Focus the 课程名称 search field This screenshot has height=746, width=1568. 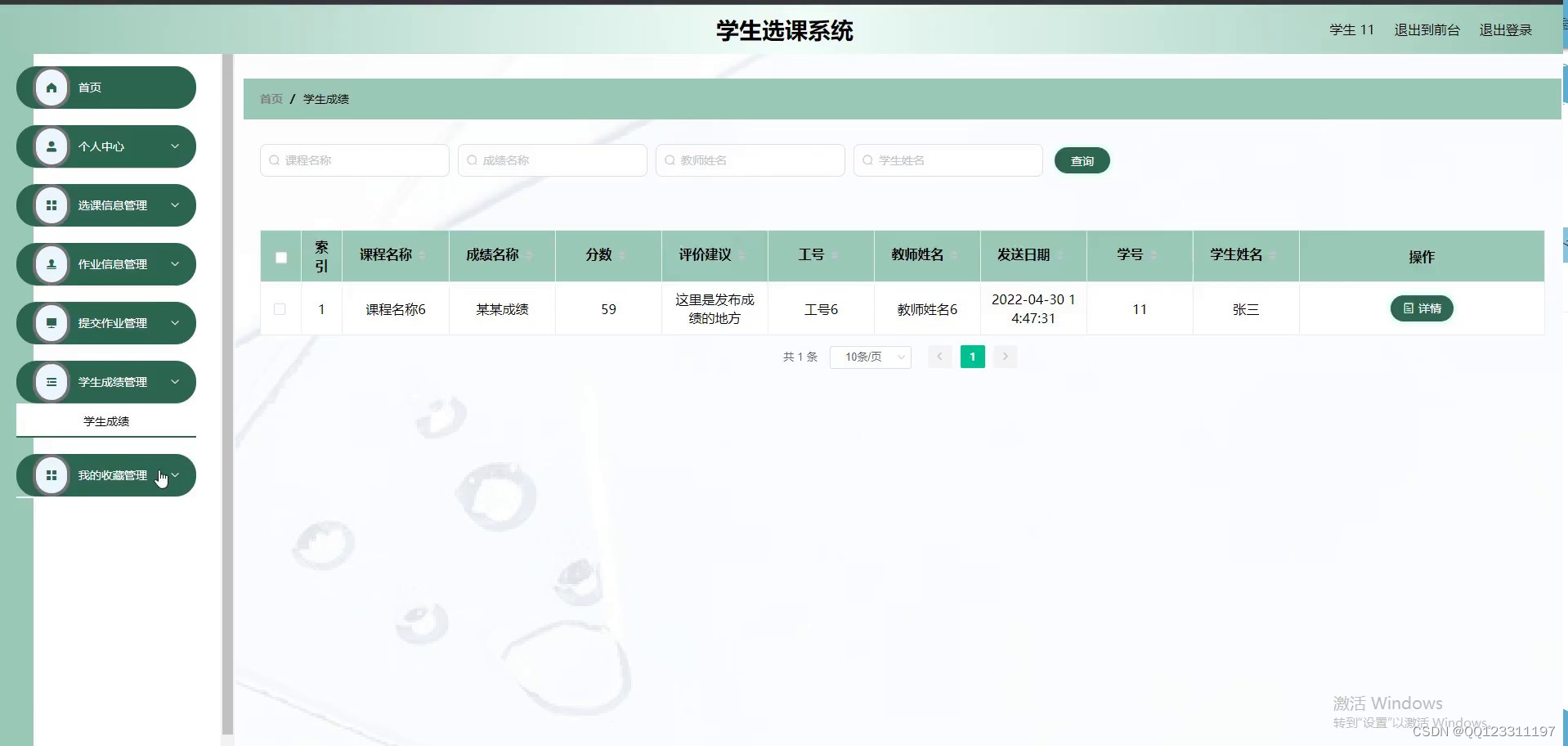pyautogui.click(x=355, y=160)
